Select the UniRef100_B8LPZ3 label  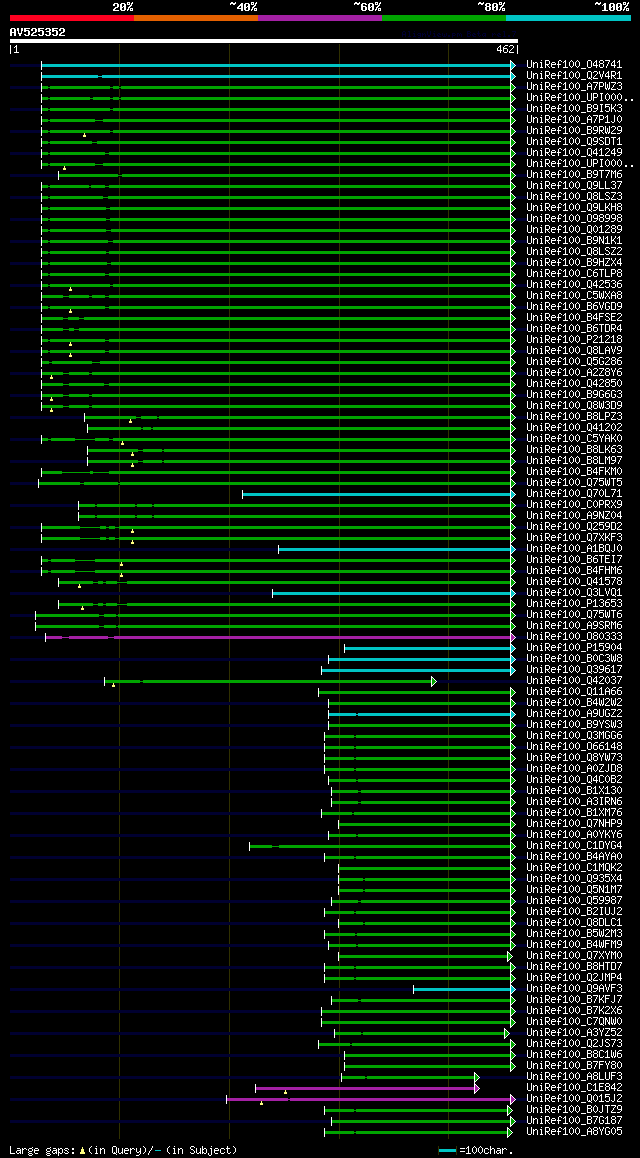click(x=574, y=417)
